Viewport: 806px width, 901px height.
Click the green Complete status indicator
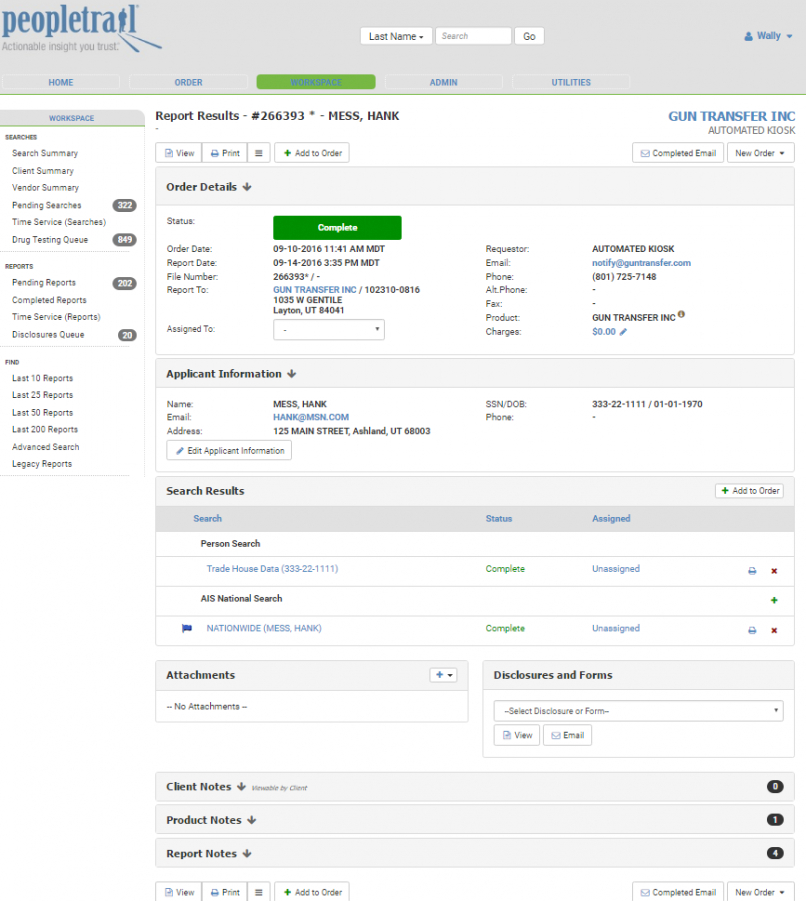337,228
